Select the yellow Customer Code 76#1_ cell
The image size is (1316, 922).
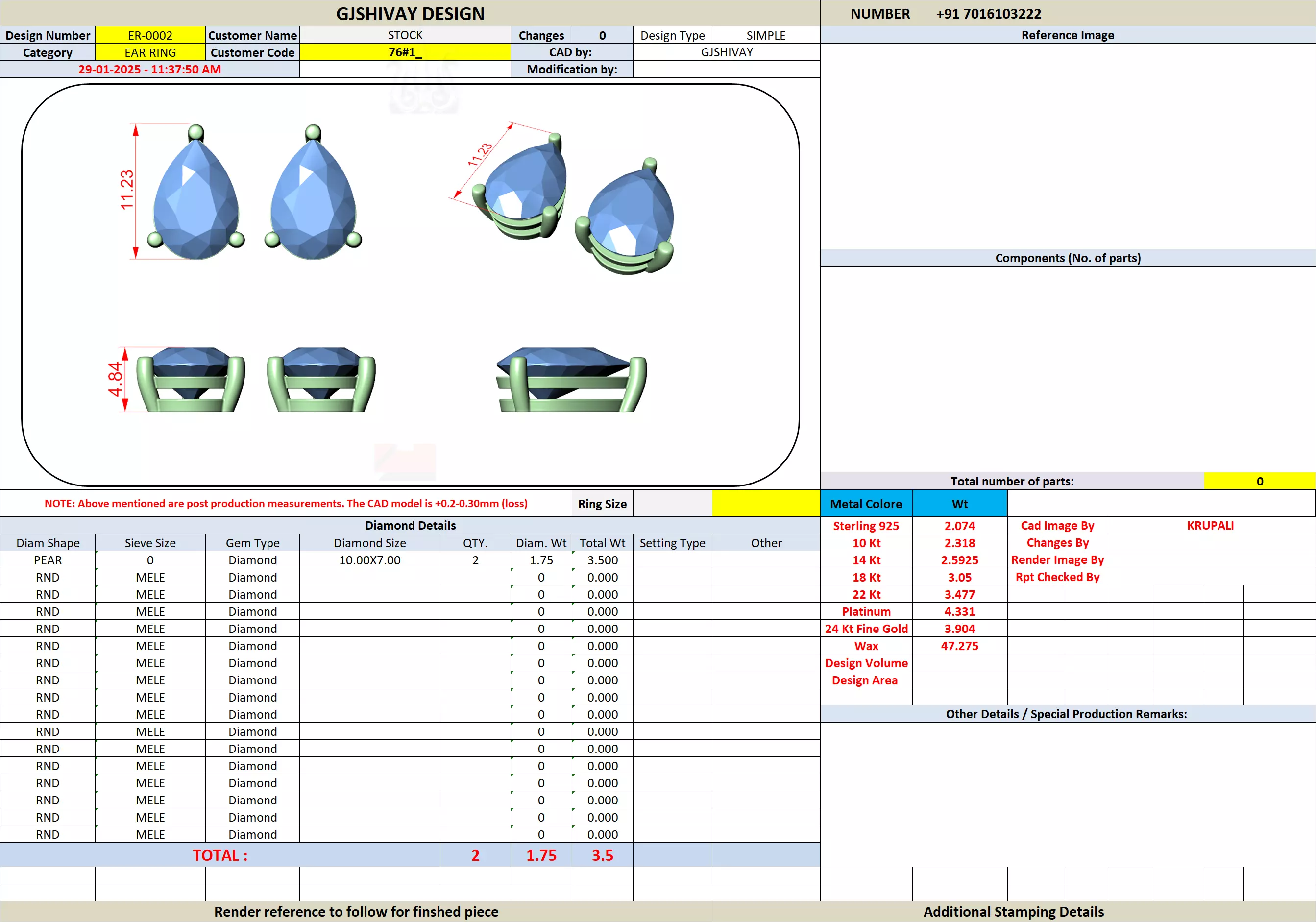click(x=405, y=52)
